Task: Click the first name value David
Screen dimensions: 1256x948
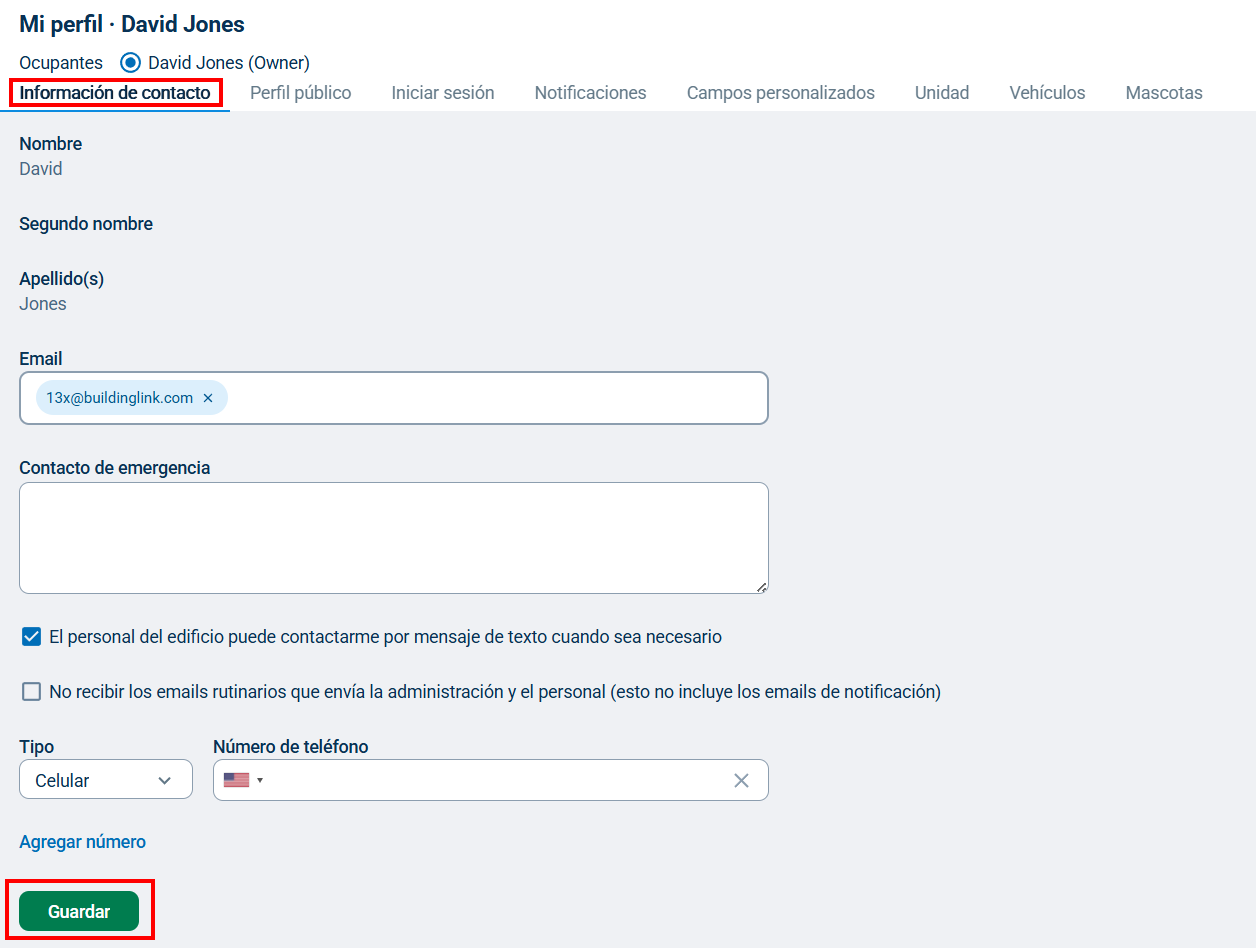Action: tap(41, 169)
